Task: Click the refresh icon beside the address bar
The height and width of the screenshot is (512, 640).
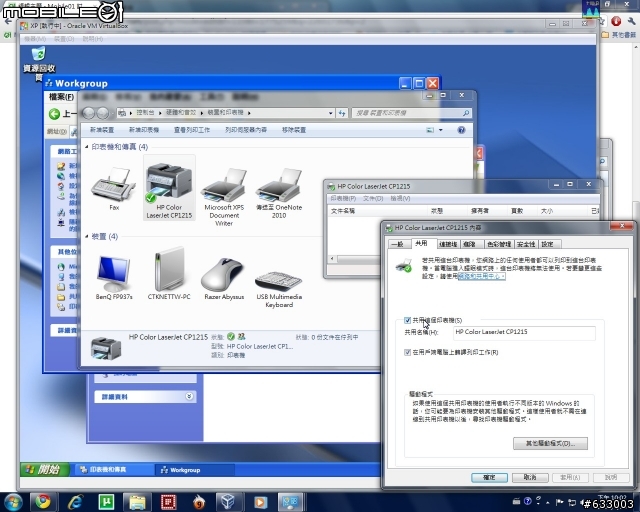Action: tap(342, 113)
